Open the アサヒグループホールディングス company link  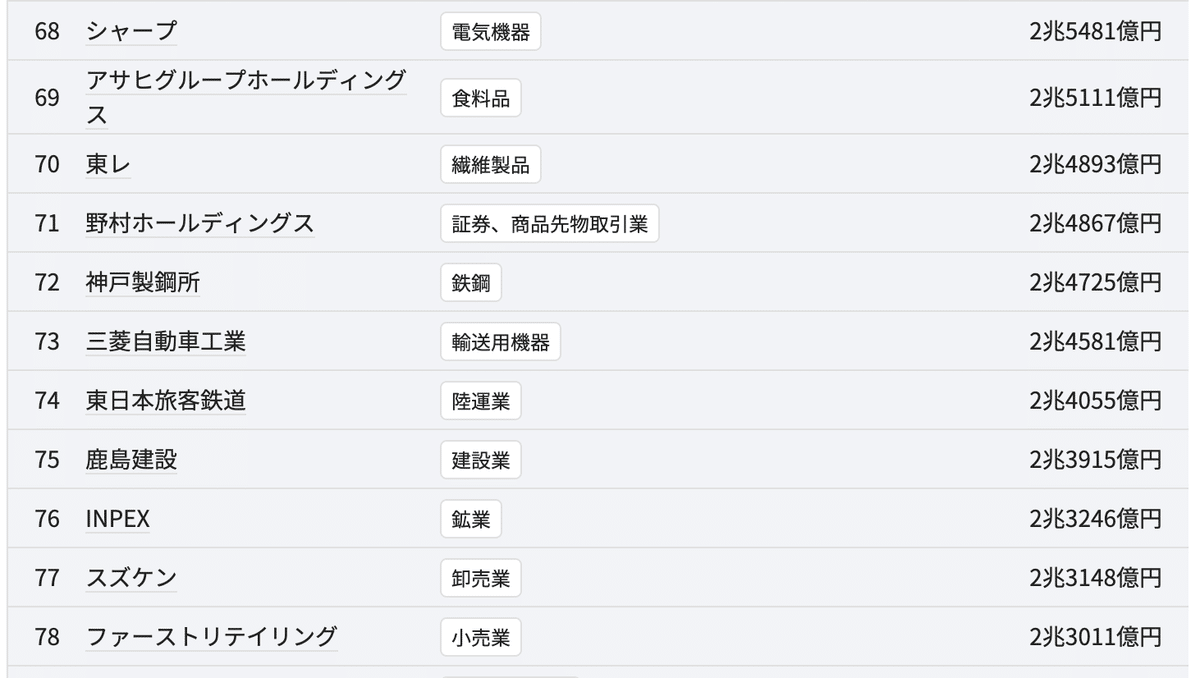pos(245,82)
